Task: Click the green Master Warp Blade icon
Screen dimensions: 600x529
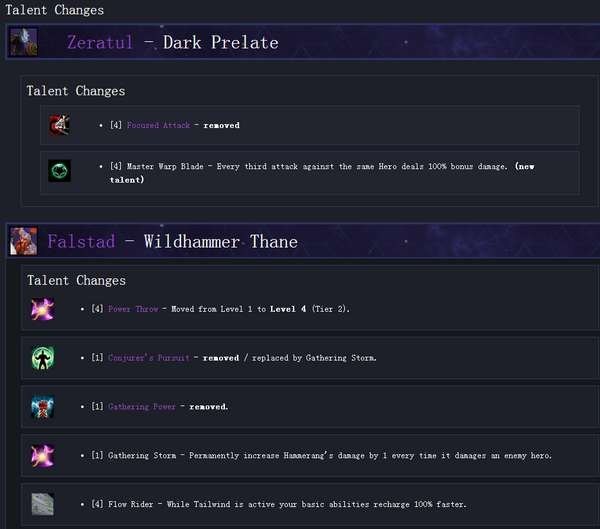Action: pos(60,171)
